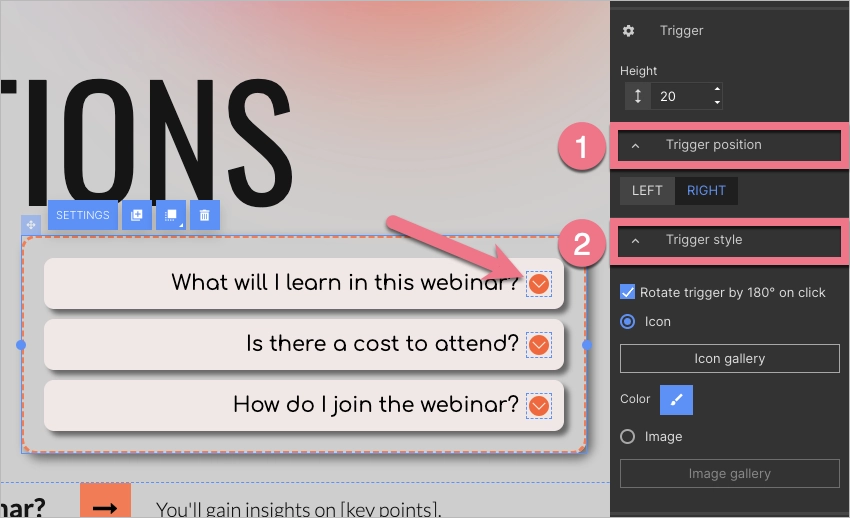Open the Color picker swatch
Screen dimensions: 850x518
676,400
